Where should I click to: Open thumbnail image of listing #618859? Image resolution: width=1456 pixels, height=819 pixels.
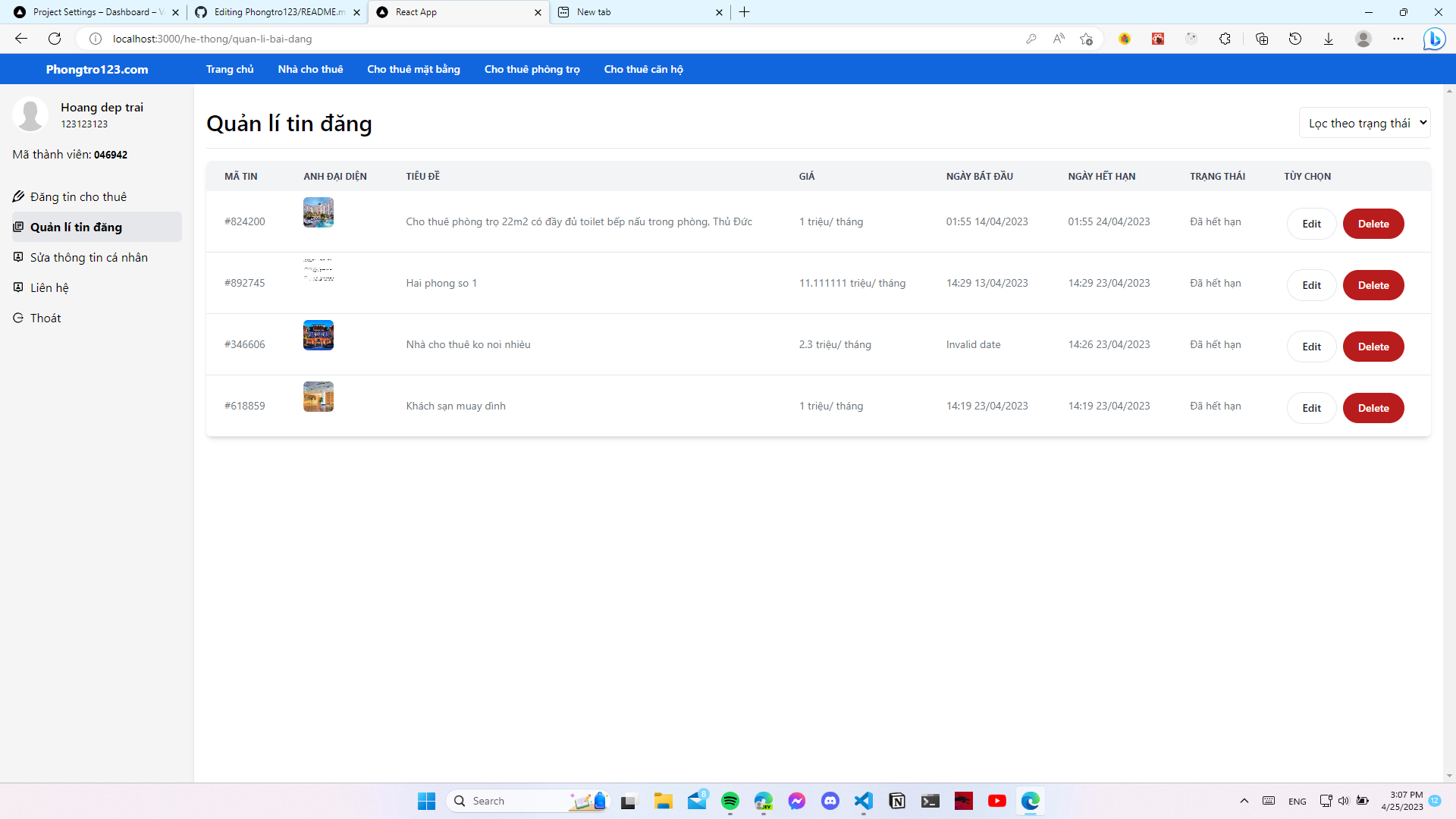tap(318, 397)
